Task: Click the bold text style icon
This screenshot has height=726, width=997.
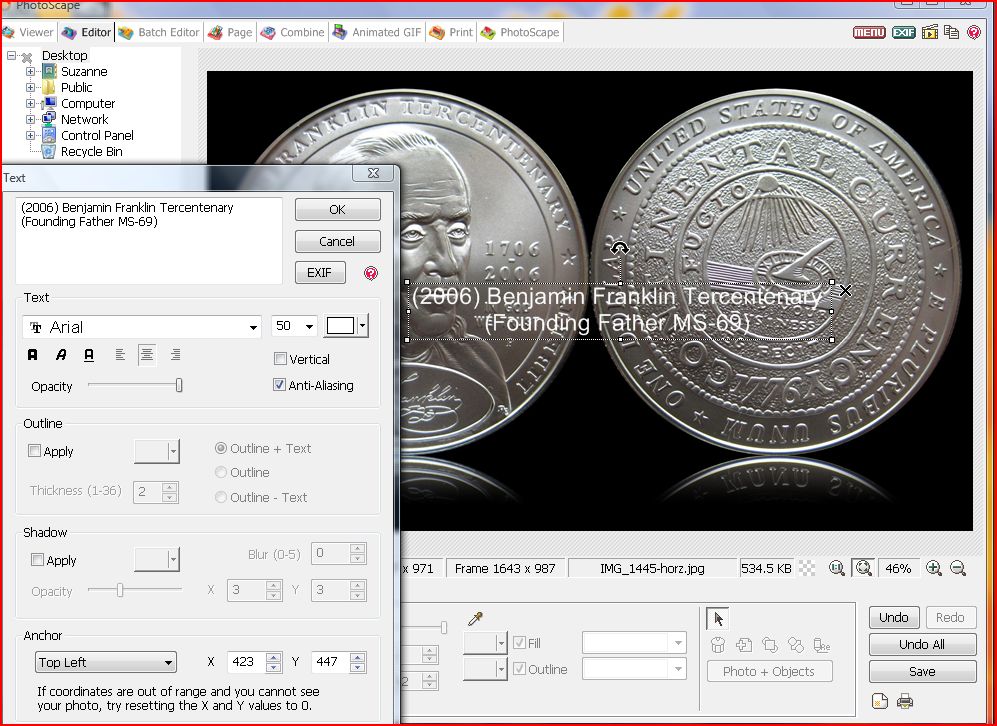Action: click(33, 355)
